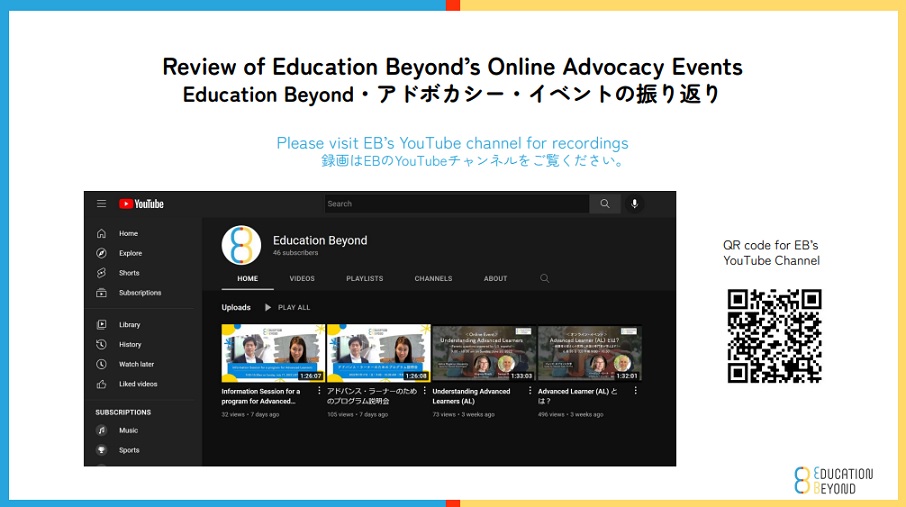Switch to the CHANNELS tab
This screenshot has height=507, width=906.
(x=433, y=279)
